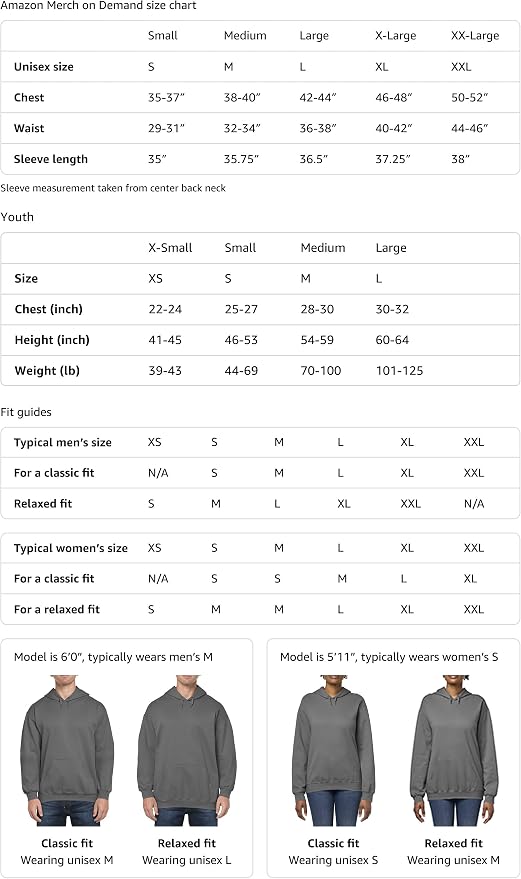The height and width of the screenshot is (879, 521).
Task: Select the X-Small youth column header
Action: (x=170, y=248)
